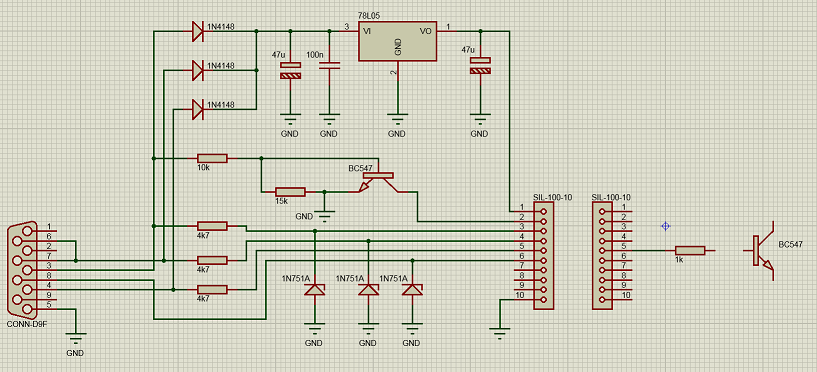Select the GND terminal on CONN-D9F pin 5
The width and height of the screenshot is (817, 372).
pyautogui.click(x=76, y=339)
